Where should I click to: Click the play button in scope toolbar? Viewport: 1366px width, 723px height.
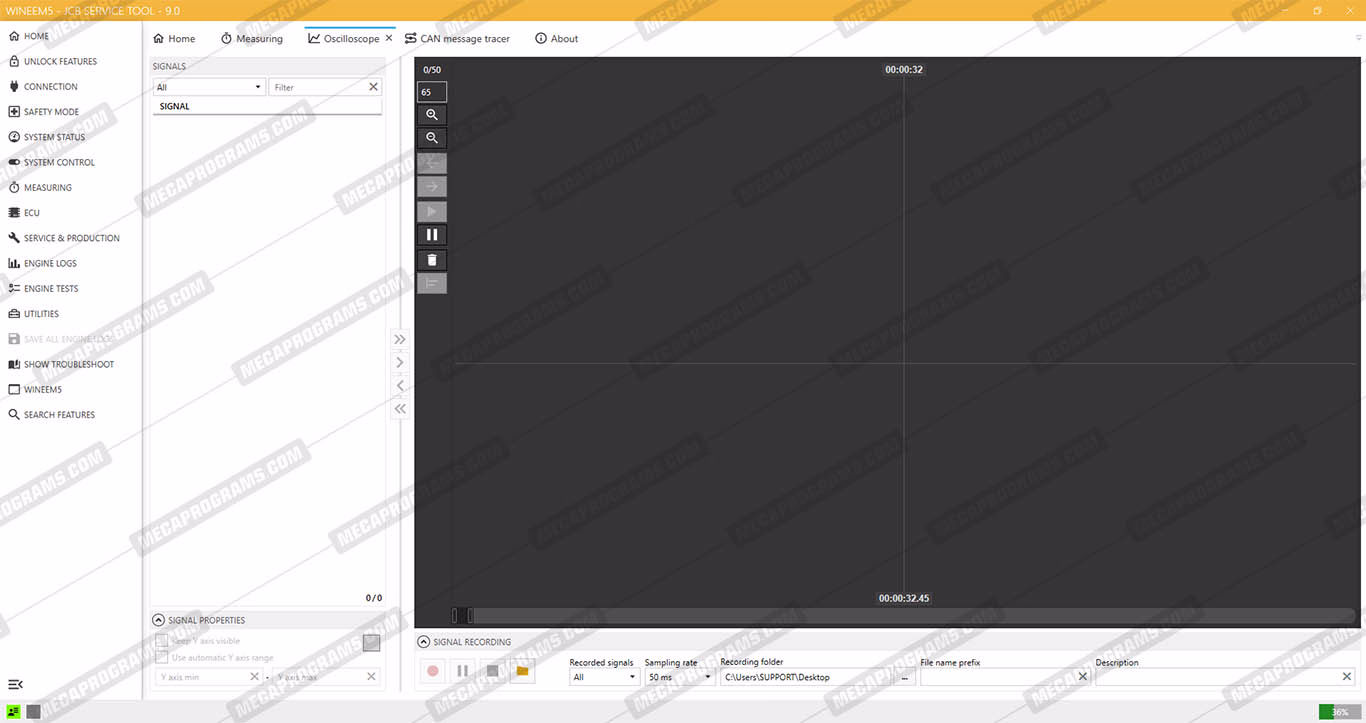coord(432,212)
